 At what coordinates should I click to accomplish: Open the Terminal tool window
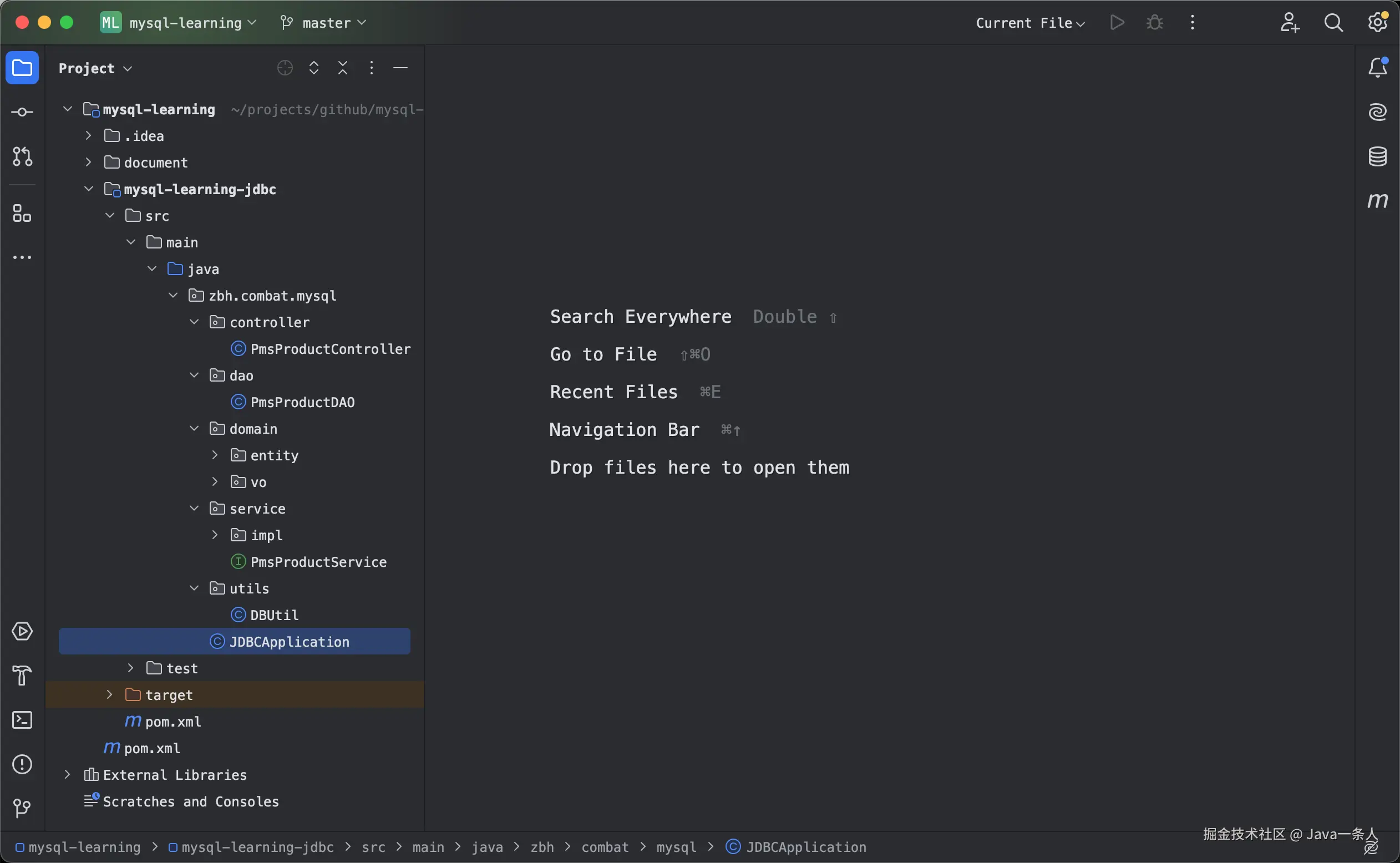(x=22, y=720)
